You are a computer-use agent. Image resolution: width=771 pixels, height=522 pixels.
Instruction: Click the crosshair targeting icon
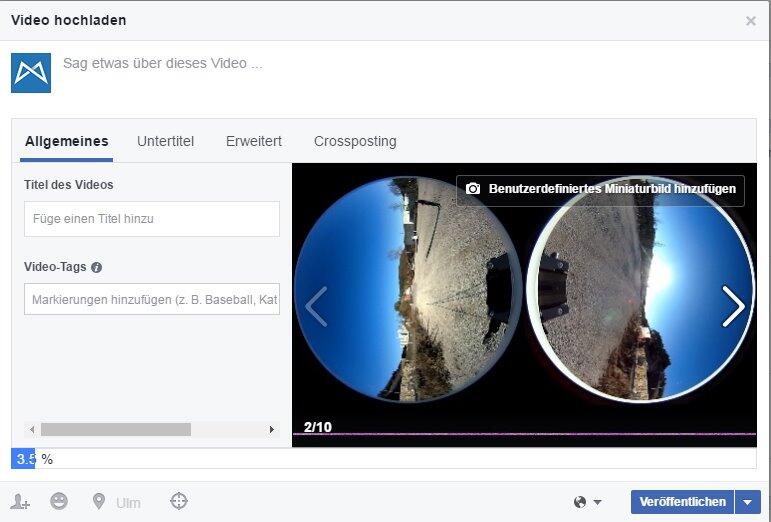pos(179,501)
